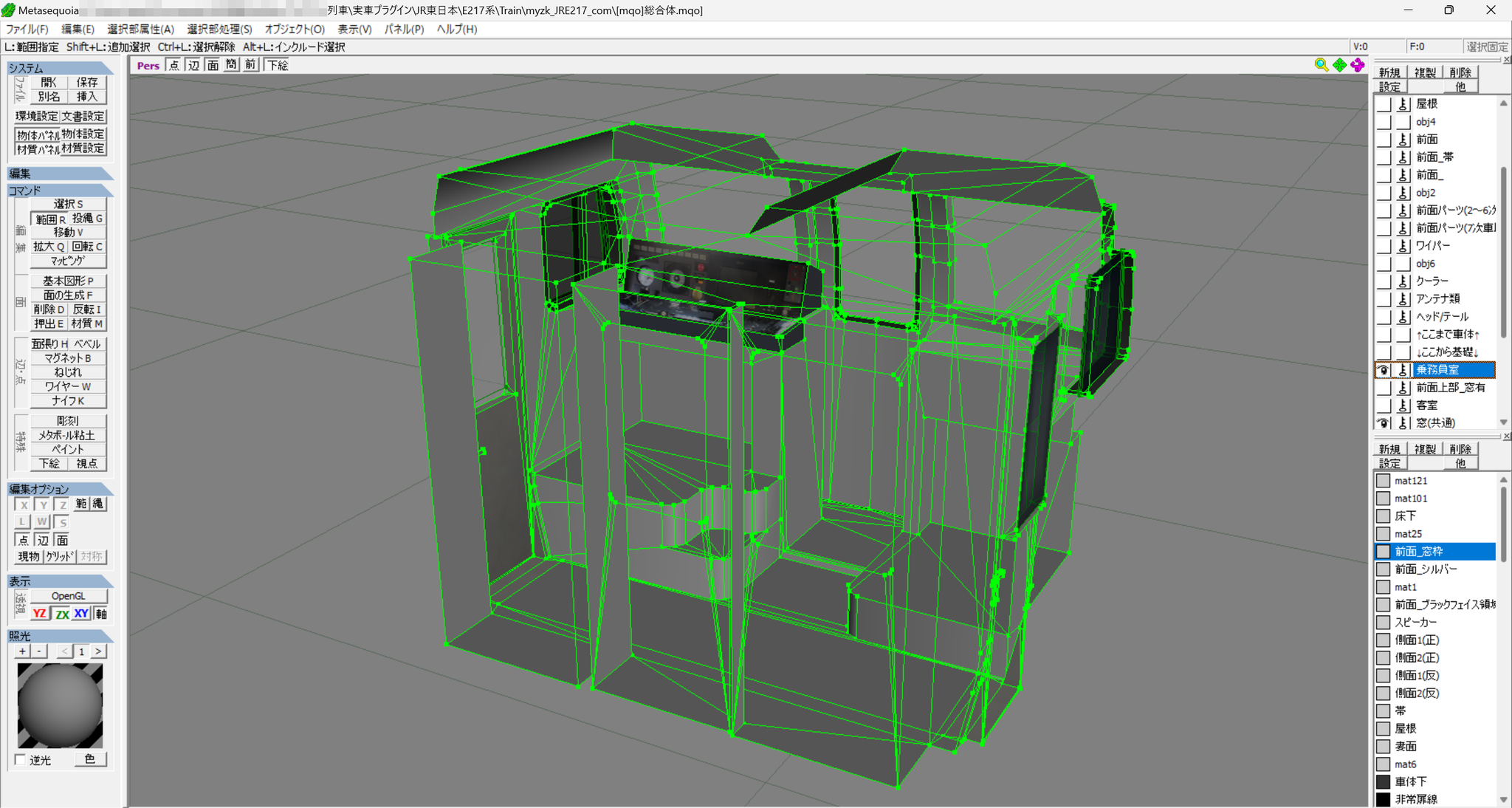Toggle the XY front view button

point(81,614)
